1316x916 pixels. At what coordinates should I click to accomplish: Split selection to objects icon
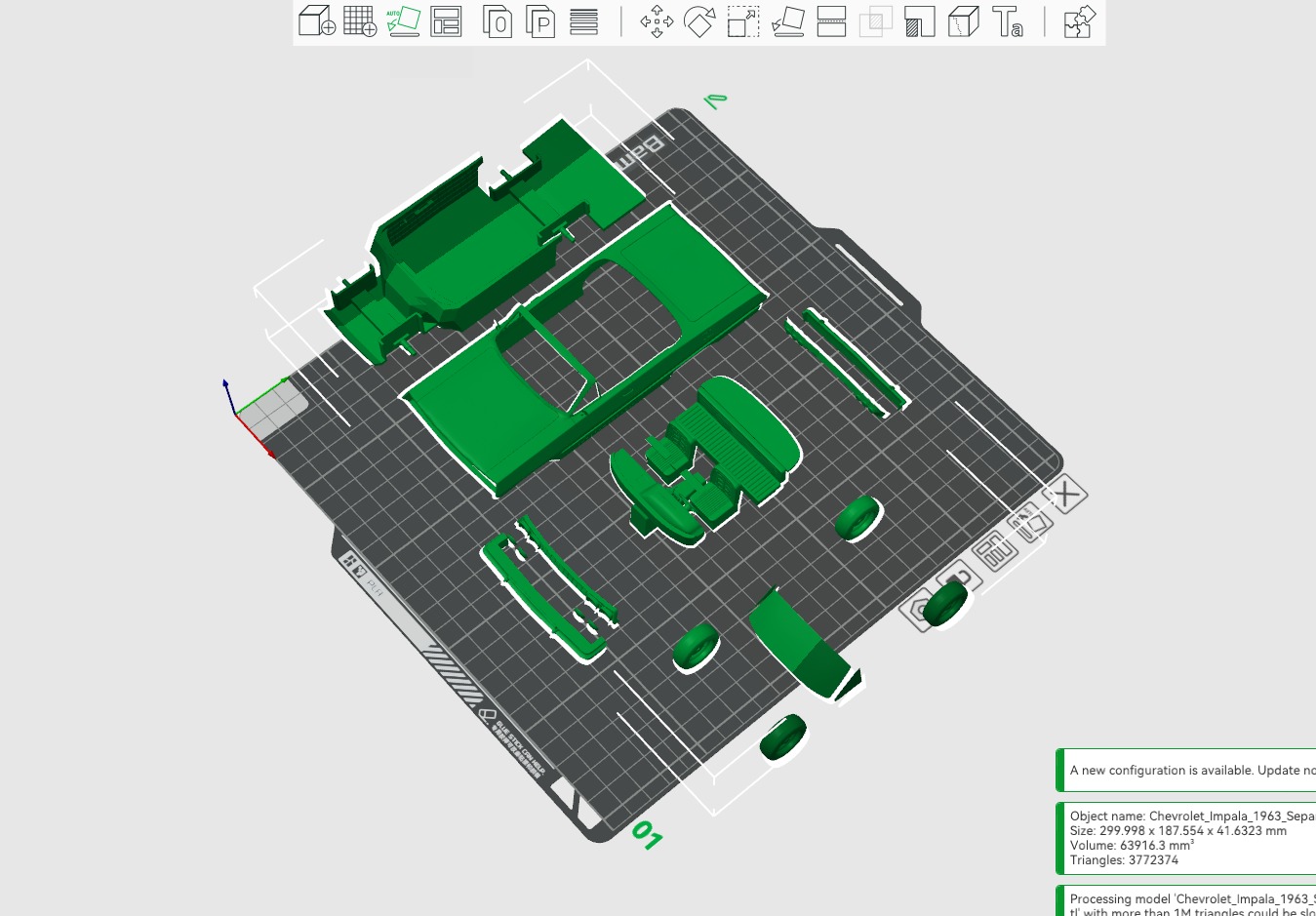(498, 21)
